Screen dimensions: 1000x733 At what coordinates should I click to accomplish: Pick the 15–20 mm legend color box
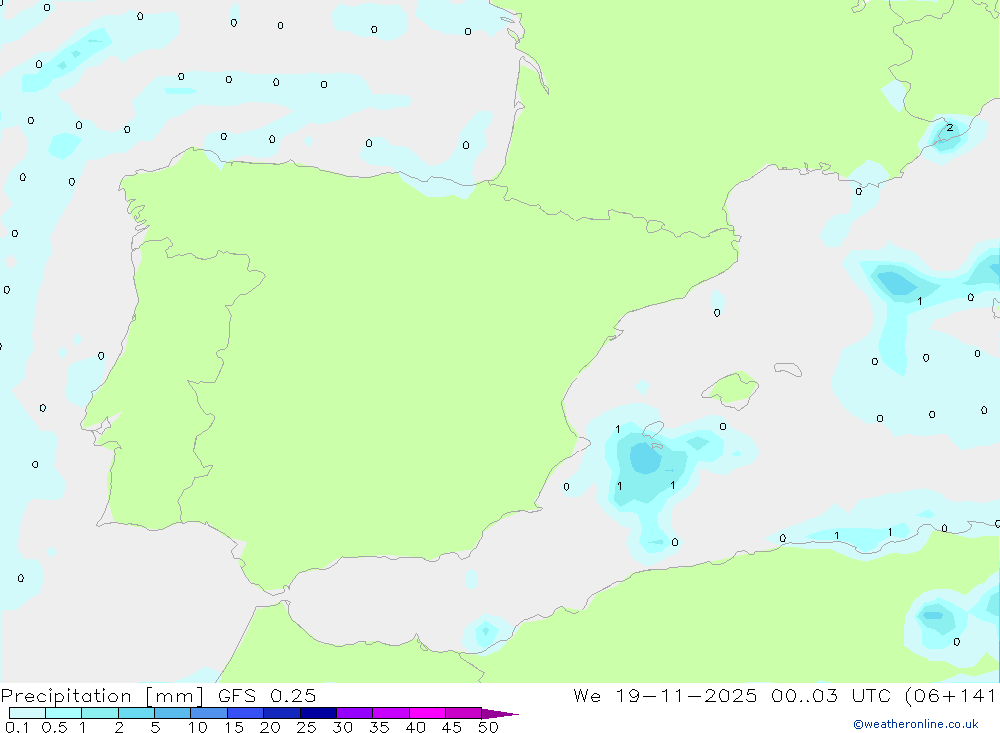tap(246, 713)
